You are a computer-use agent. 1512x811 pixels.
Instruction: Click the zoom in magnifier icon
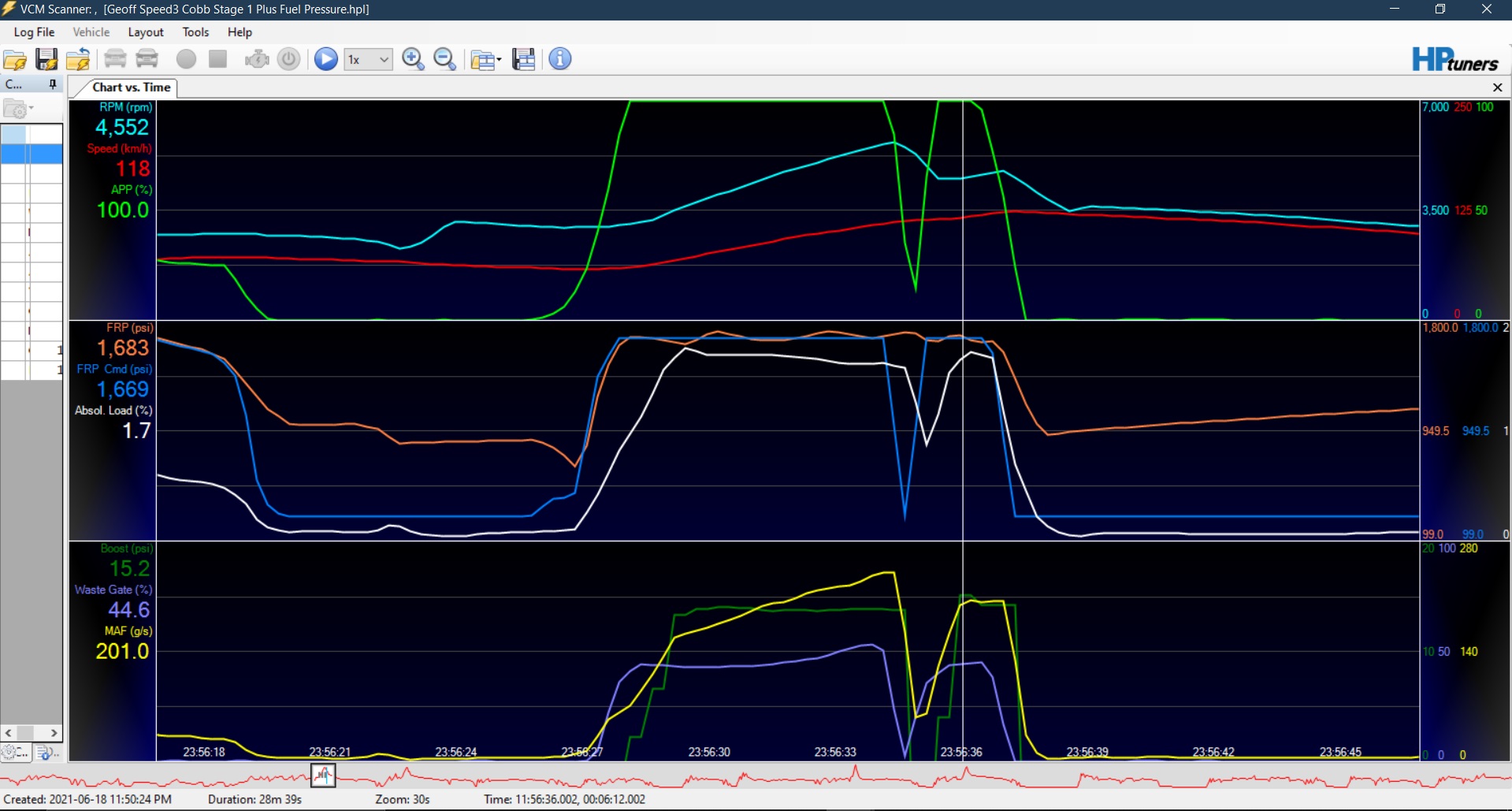413,59
